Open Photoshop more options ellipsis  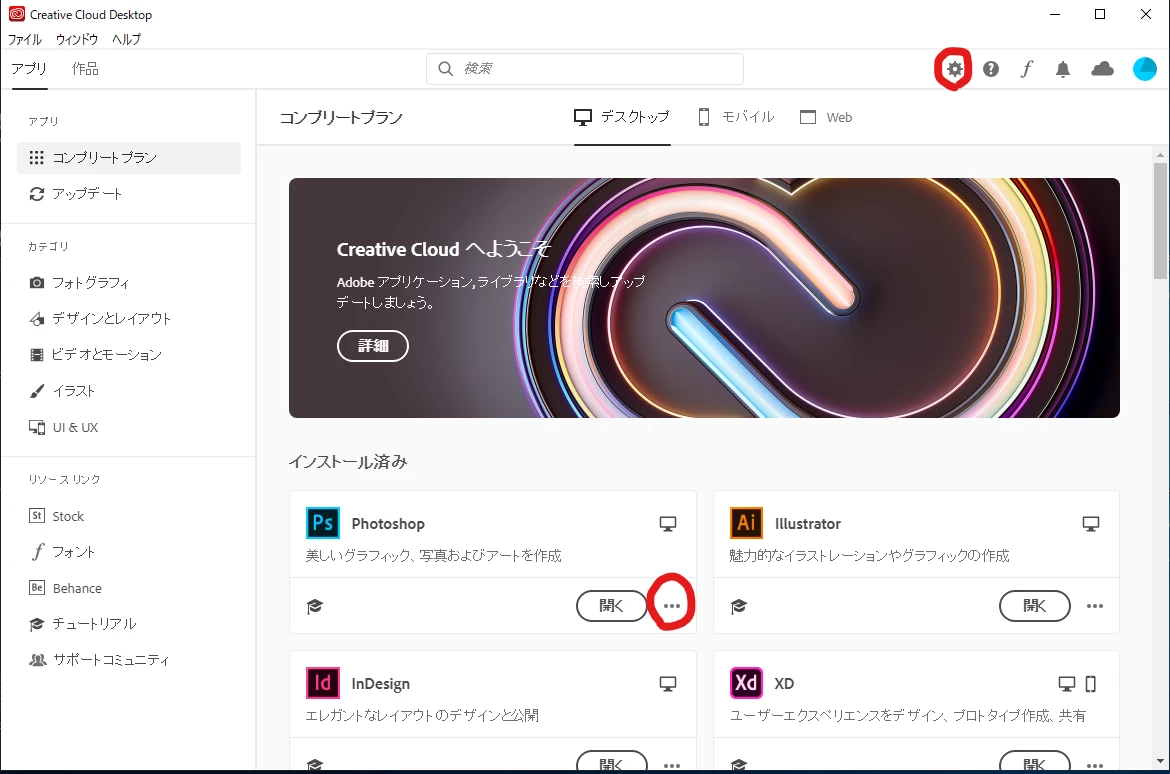672,606
